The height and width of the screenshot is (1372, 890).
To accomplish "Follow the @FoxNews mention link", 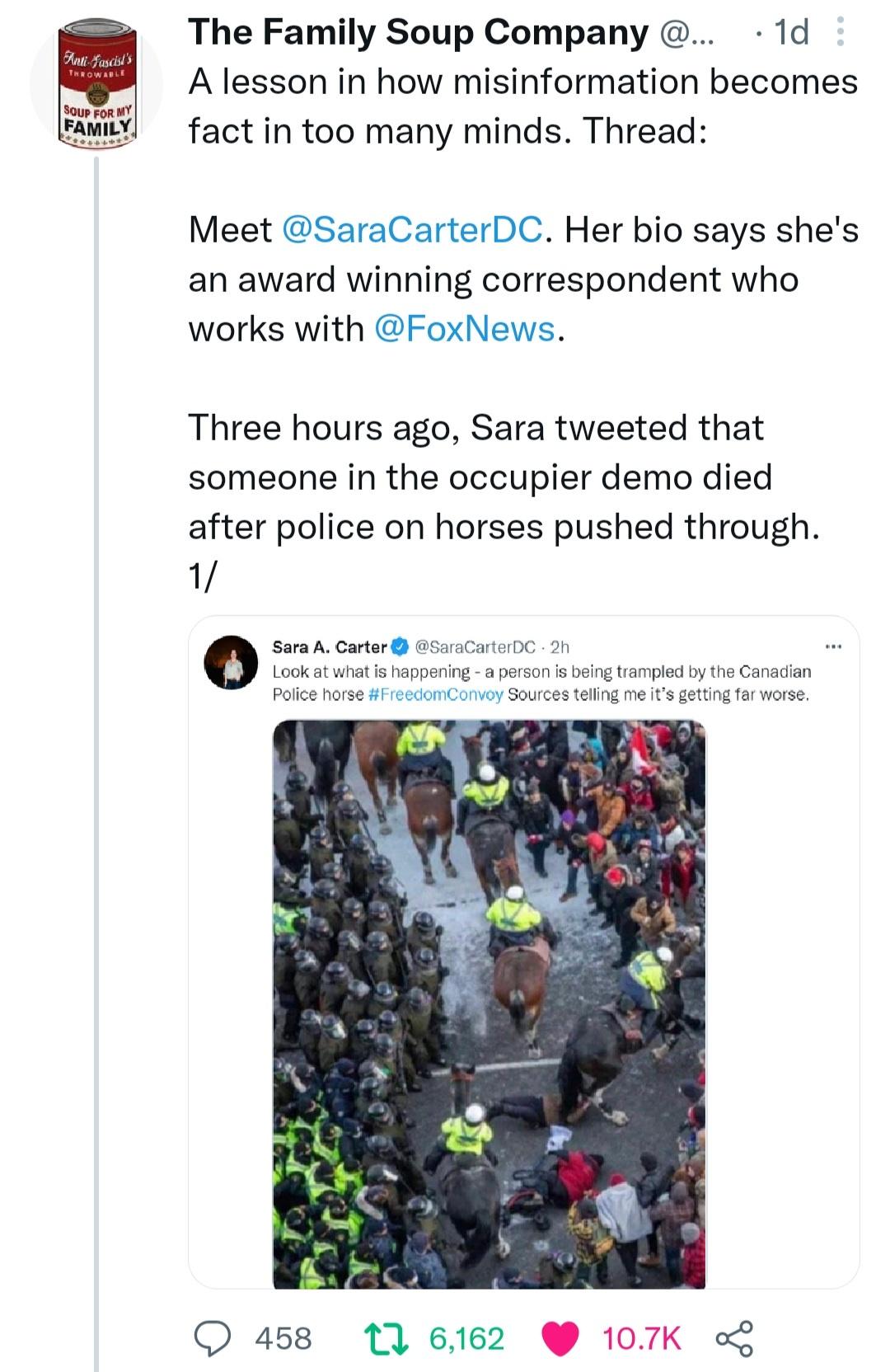I will 465,328.
